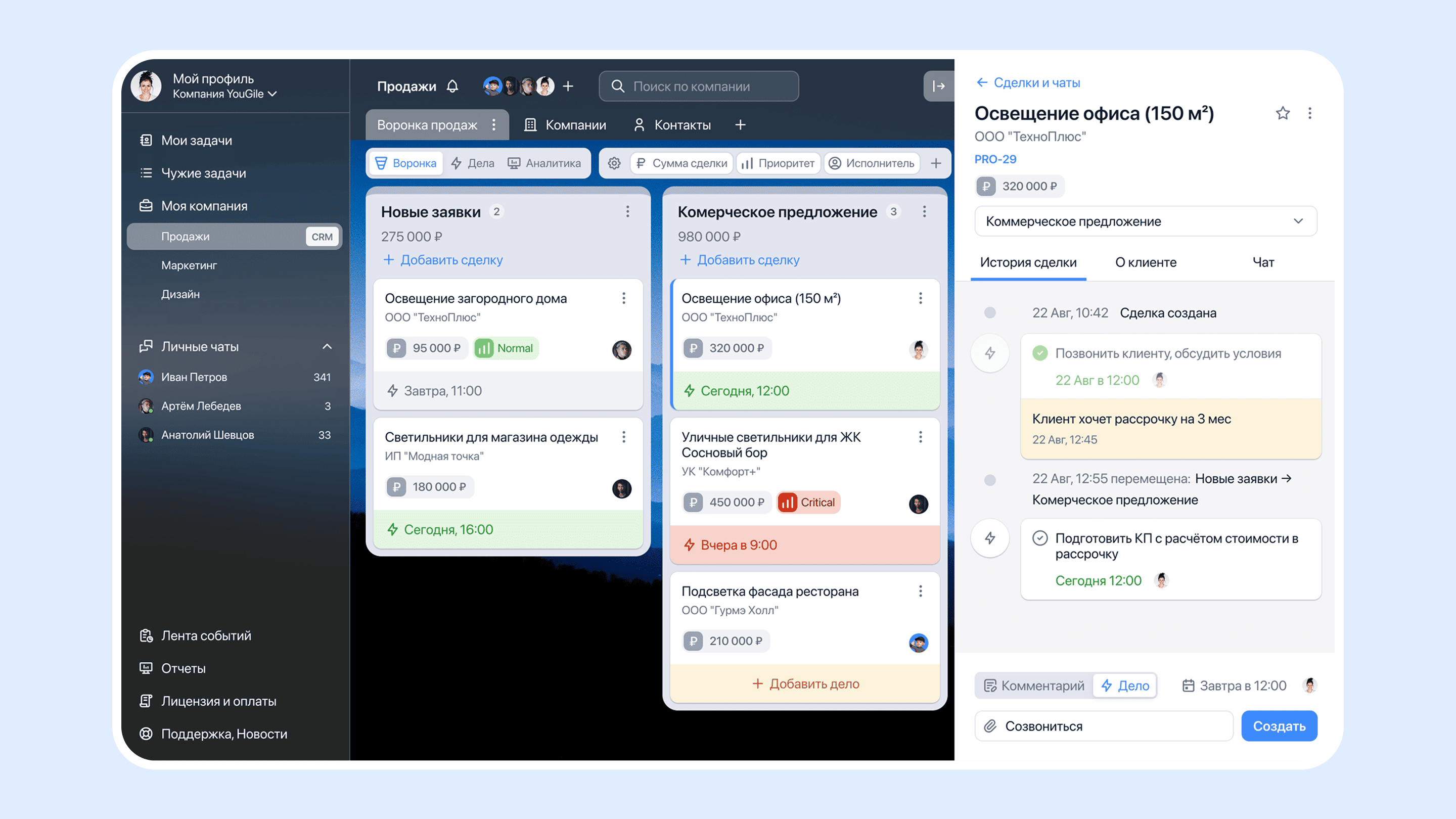1456x819 pixels.
Task: Open Моя компания in sidebar
Action: coord(193,206)
